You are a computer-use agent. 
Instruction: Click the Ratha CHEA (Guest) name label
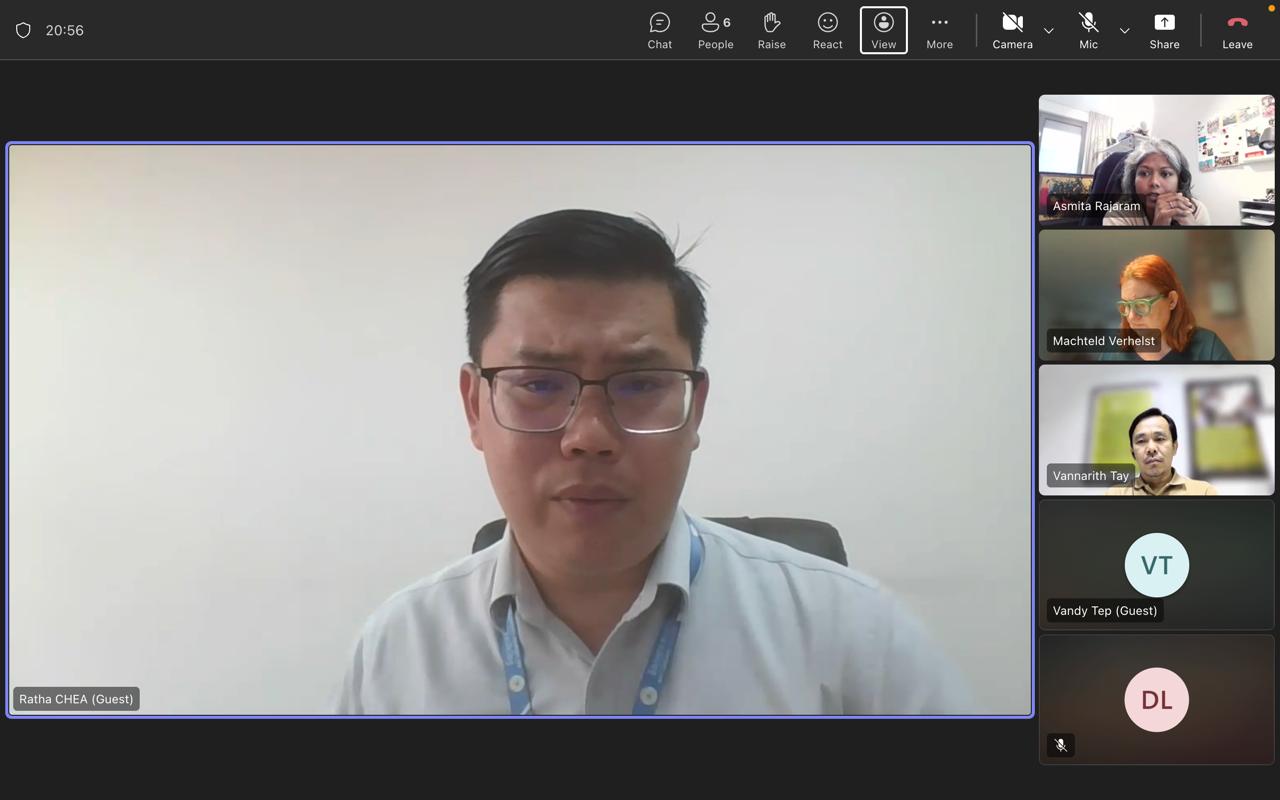click(x=76, y=699)
